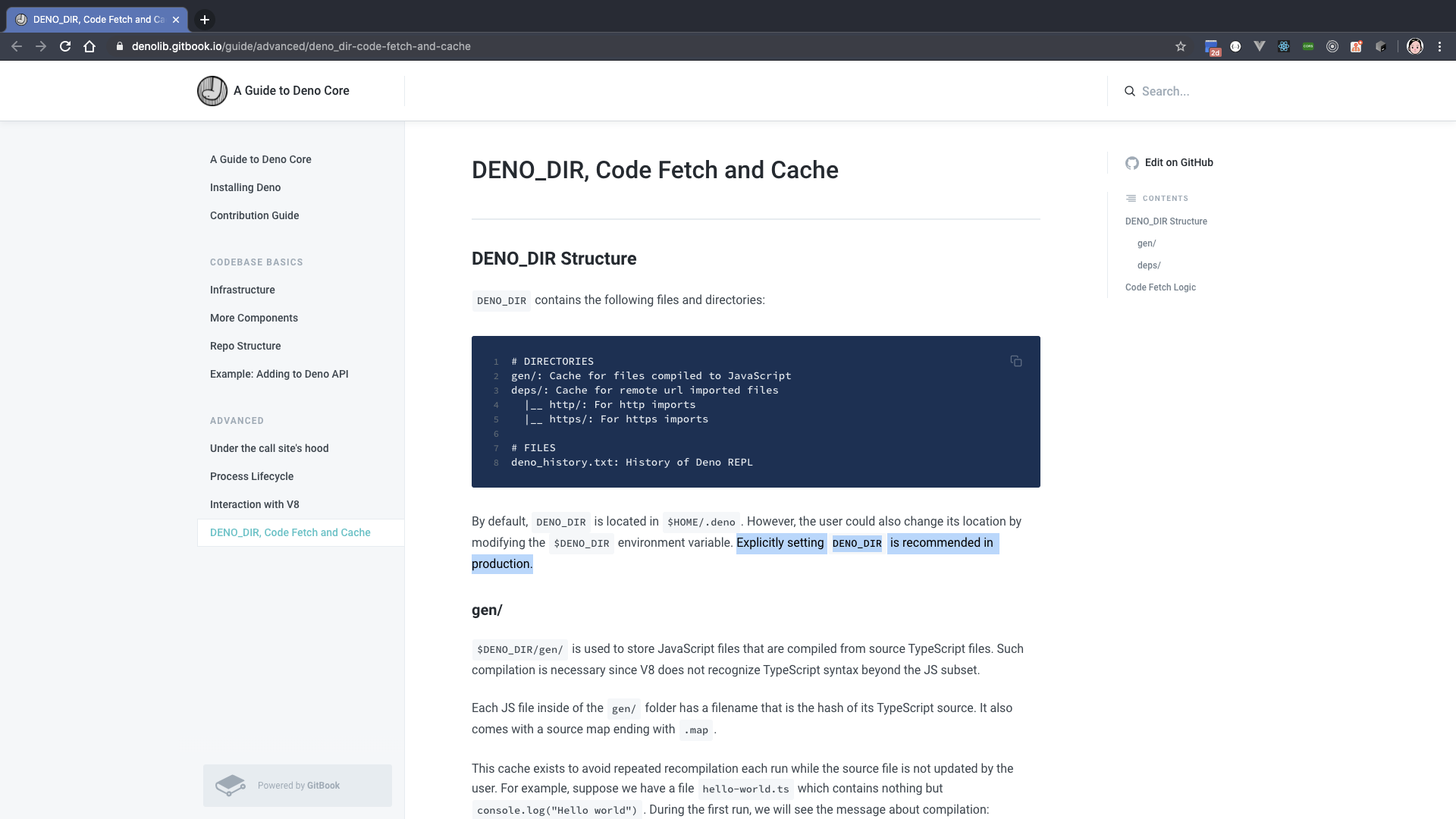Select Repo Structure in sidebar
Screen dimensions: 1456x819
246,346
